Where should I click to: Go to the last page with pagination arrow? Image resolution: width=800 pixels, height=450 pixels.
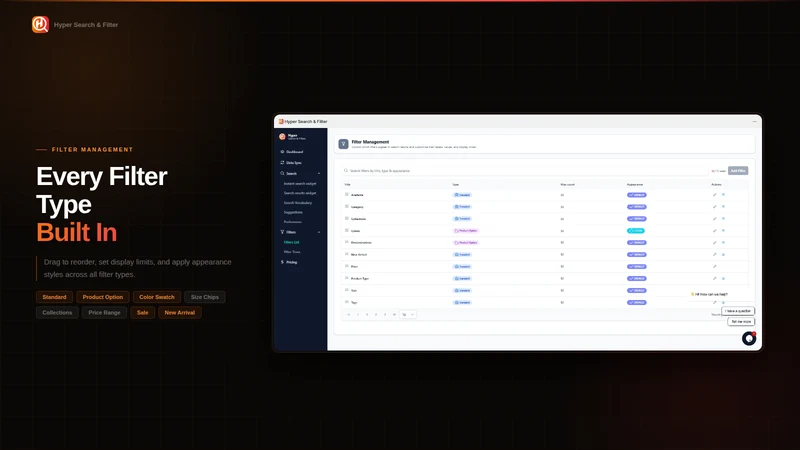394,314
